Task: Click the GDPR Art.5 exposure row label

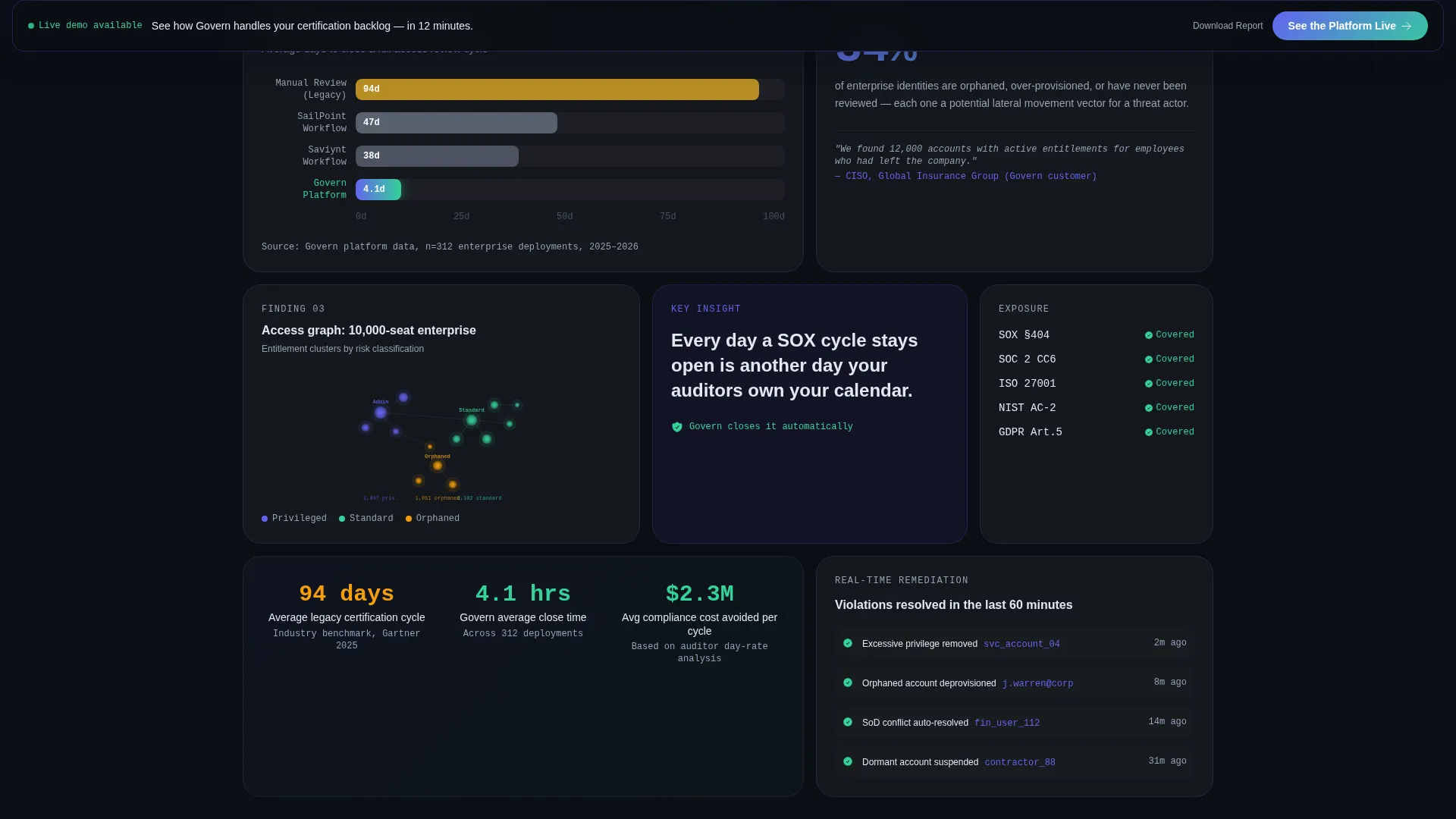Action: click(x=1030, y=432)
